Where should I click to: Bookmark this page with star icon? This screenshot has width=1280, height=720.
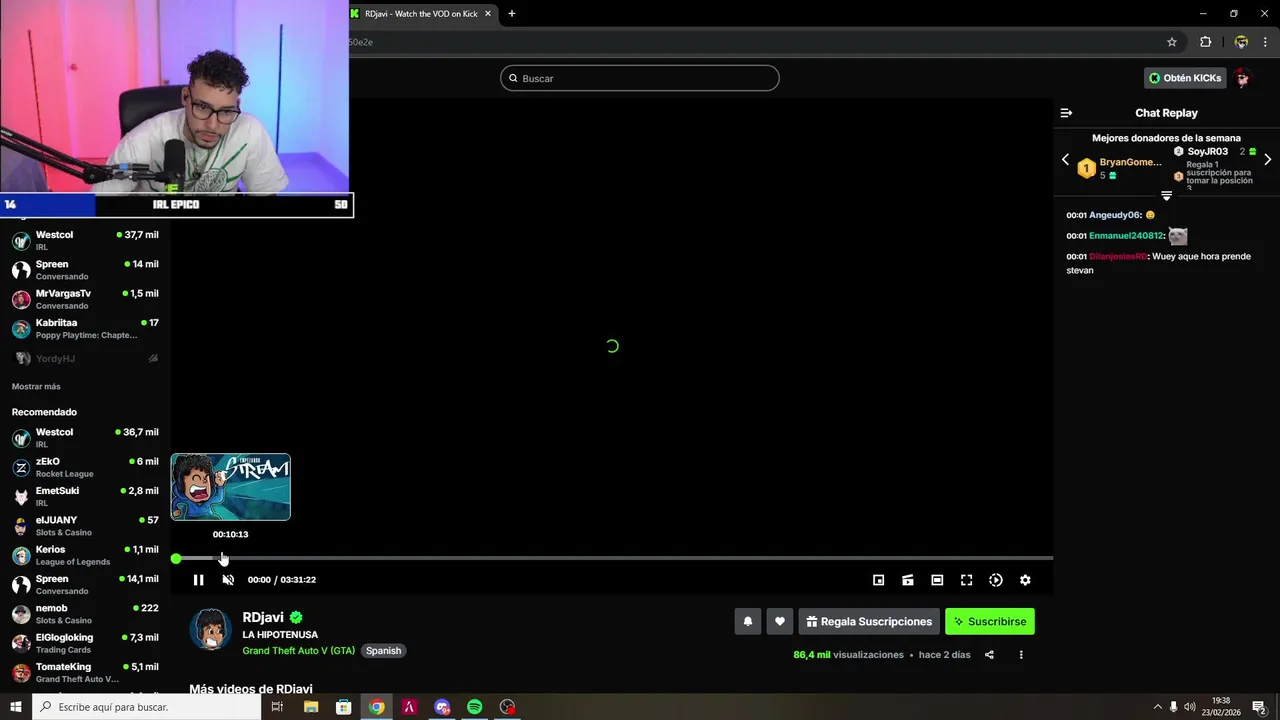[x=1172, y=42]
